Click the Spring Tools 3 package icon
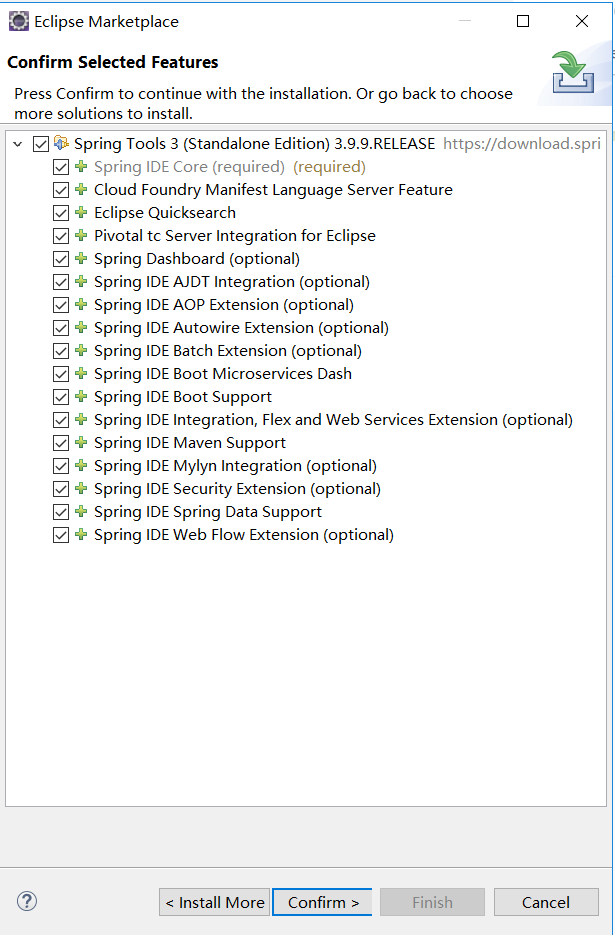Viewport: 615px width, 935px height. [x=61, y=143]
